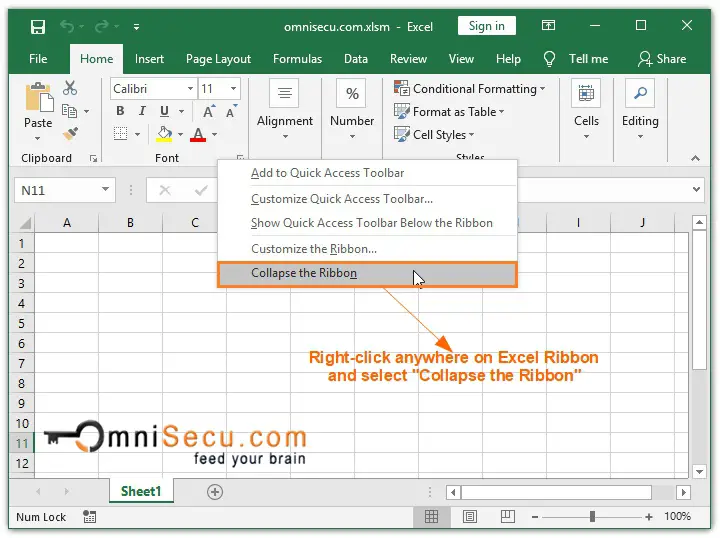Expand the Cells group

(586, 110)
